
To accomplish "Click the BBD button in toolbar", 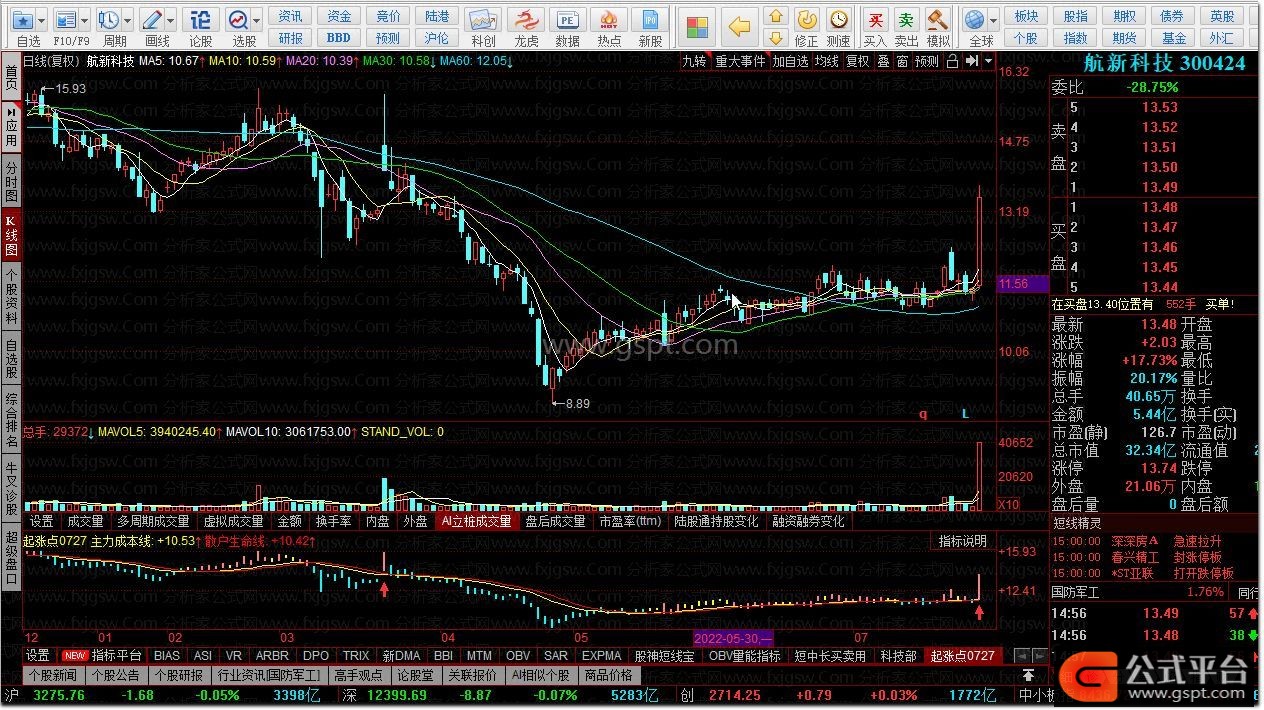I will pos(339,38).
